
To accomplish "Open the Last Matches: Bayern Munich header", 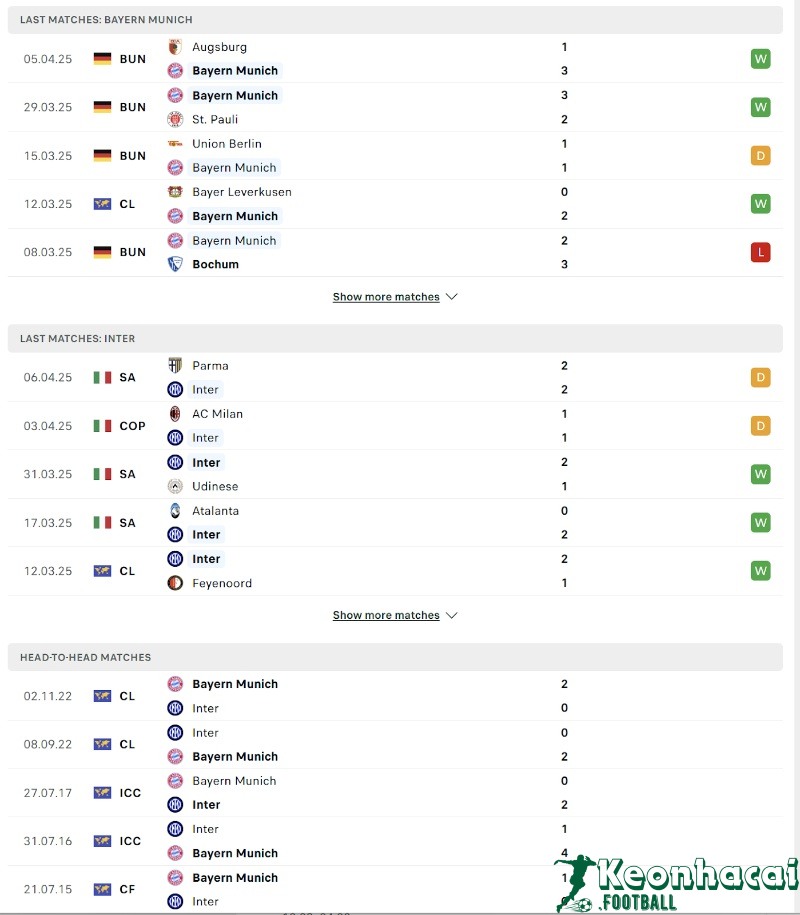I will pos(107,20).
